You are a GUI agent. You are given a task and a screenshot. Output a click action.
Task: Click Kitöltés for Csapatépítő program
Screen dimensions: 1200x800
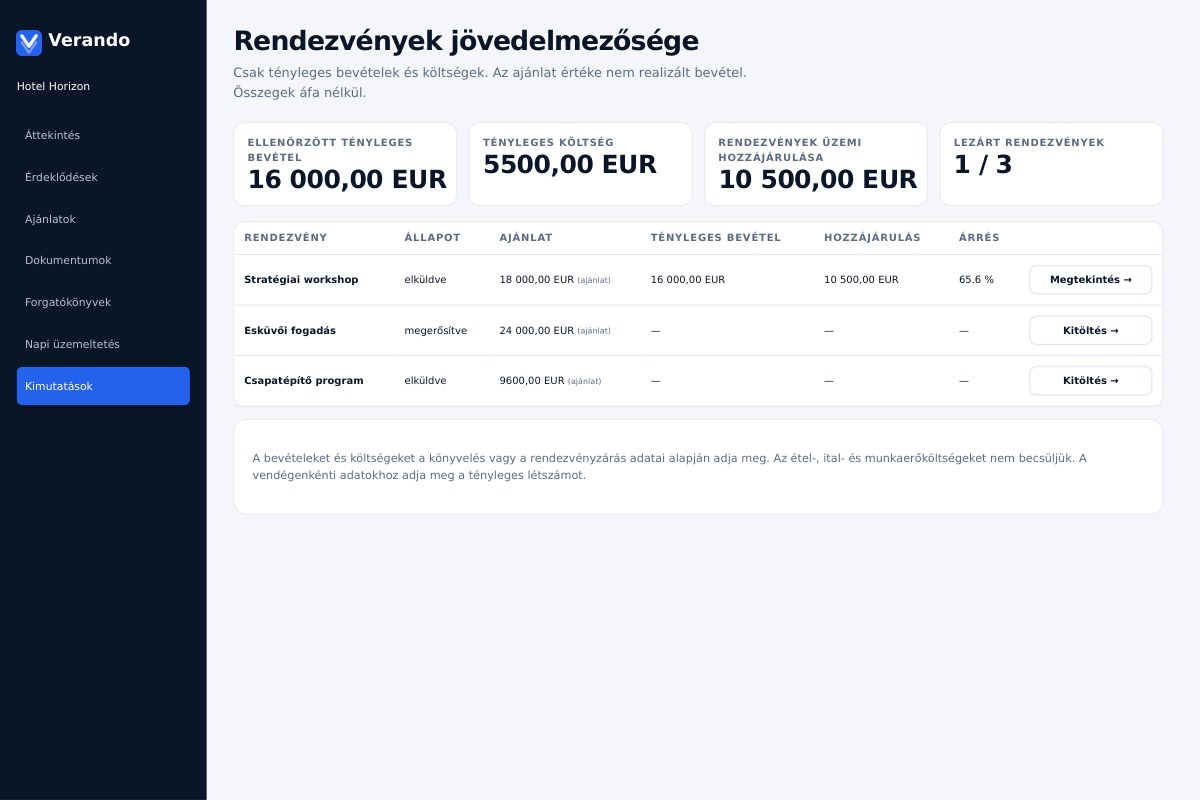[1090, 381]
